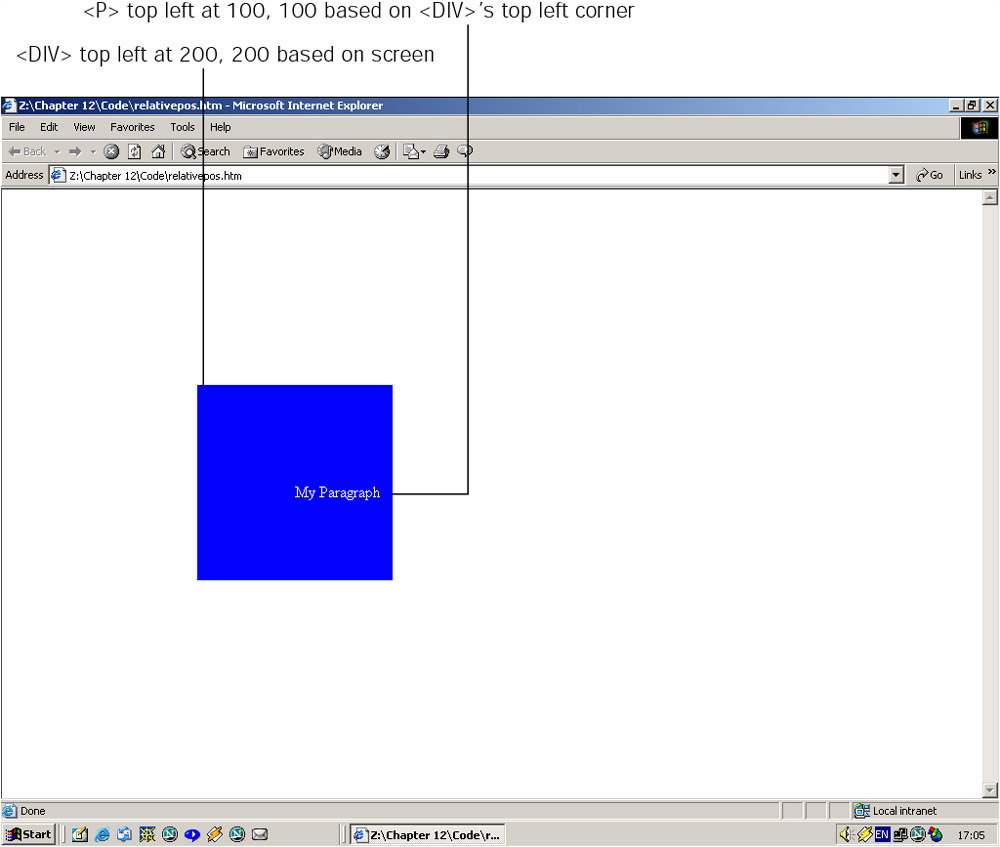
Task: Open the File menu
Action: pyautogui.click(x=17, y=127)
